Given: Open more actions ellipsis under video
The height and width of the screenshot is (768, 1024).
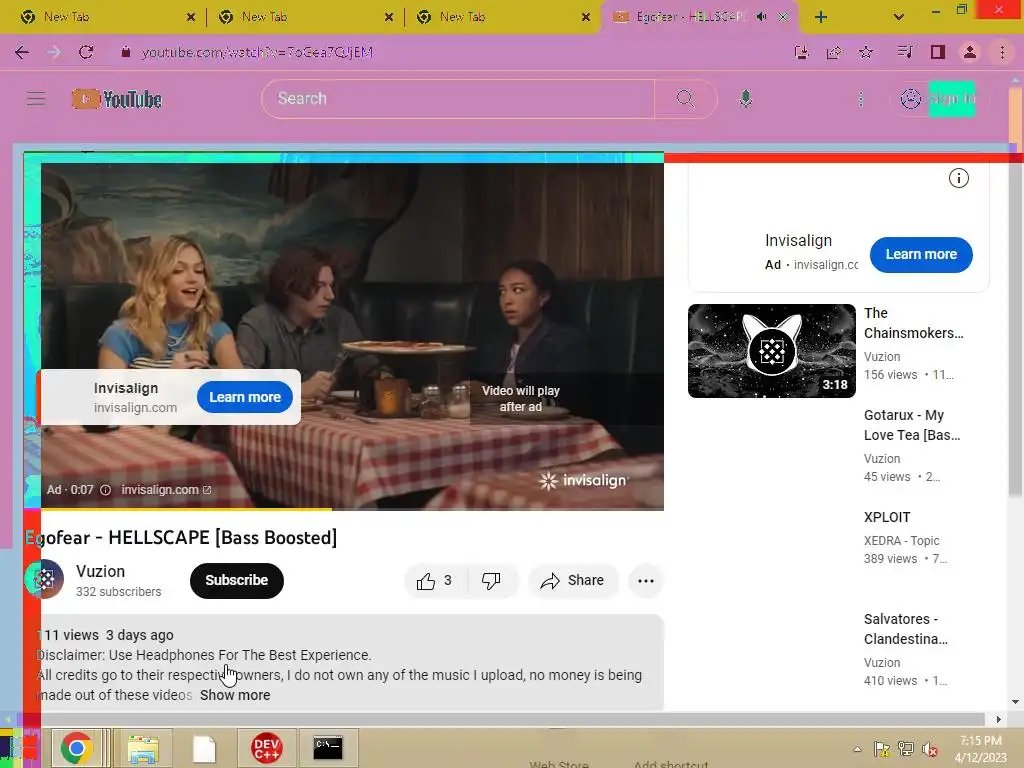Looking at the screenshot, I should coord(646,581).
